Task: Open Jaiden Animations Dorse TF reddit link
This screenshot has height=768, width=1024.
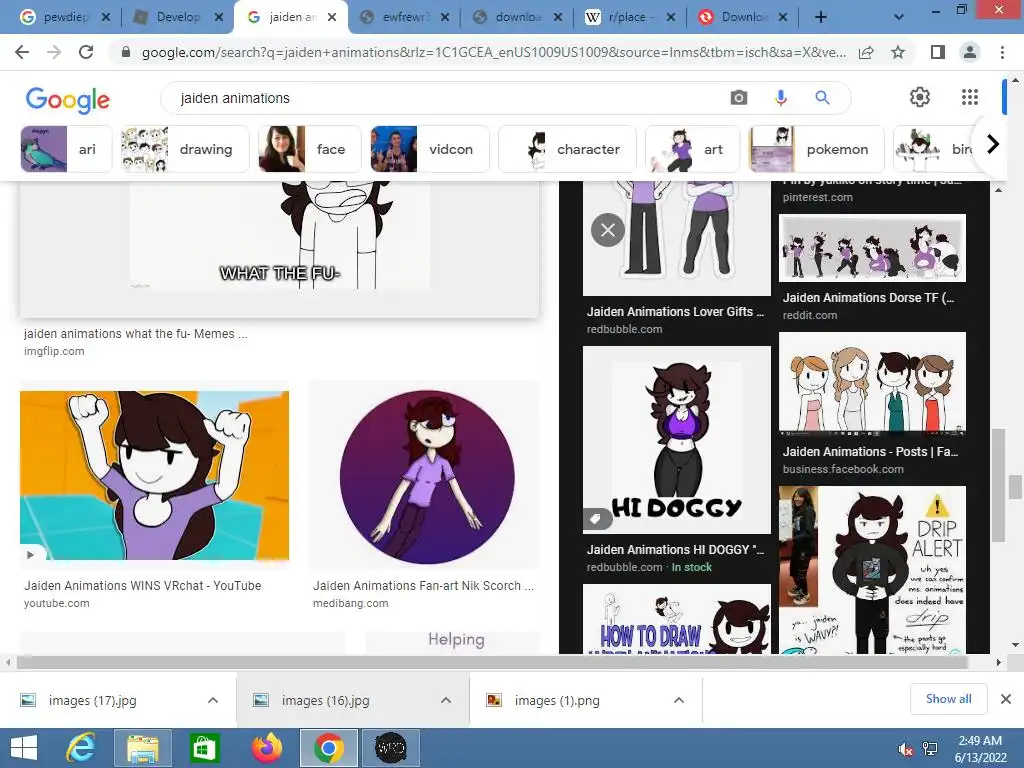Action: (869, 306)
